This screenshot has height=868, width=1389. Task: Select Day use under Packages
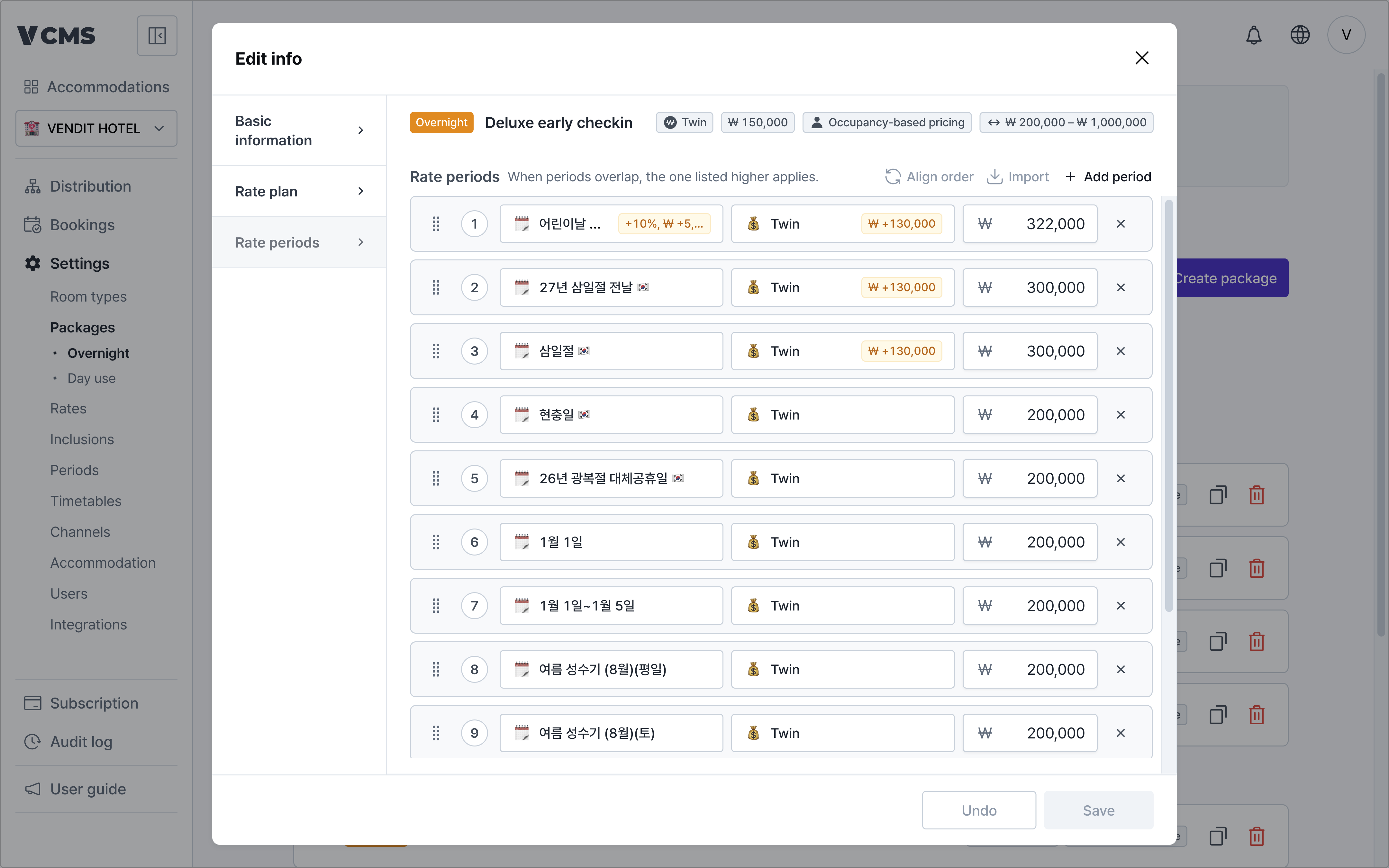click(x=91, y=378)
